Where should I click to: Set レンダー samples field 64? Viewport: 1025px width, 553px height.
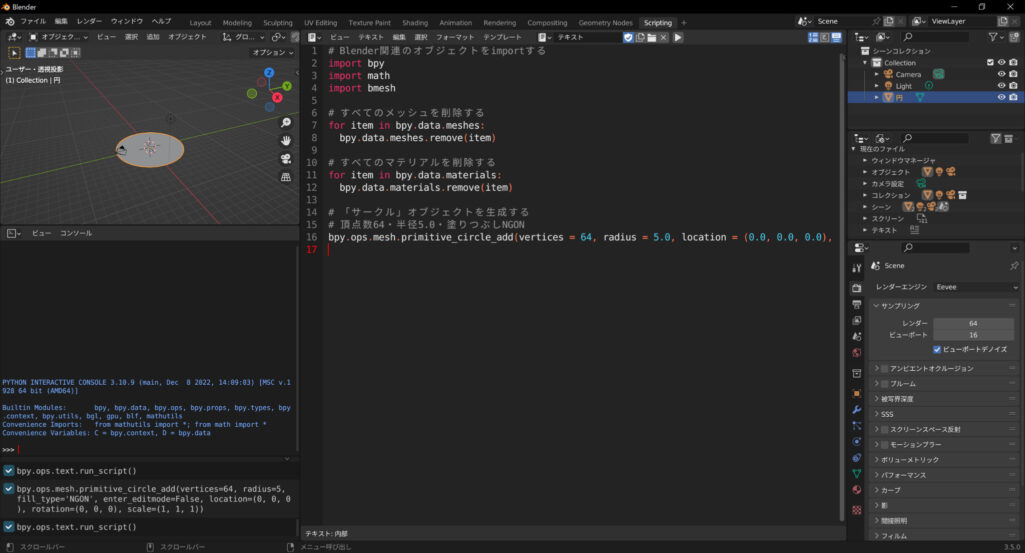974,323
